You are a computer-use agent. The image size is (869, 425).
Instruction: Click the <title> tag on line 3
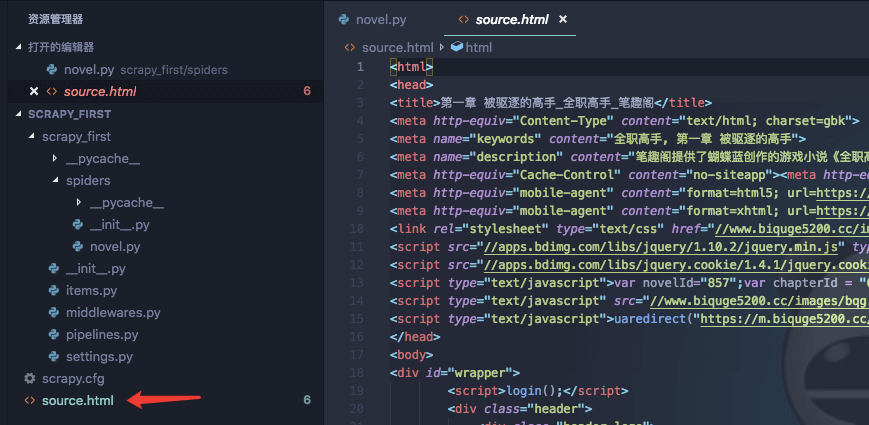pos(415,103)
